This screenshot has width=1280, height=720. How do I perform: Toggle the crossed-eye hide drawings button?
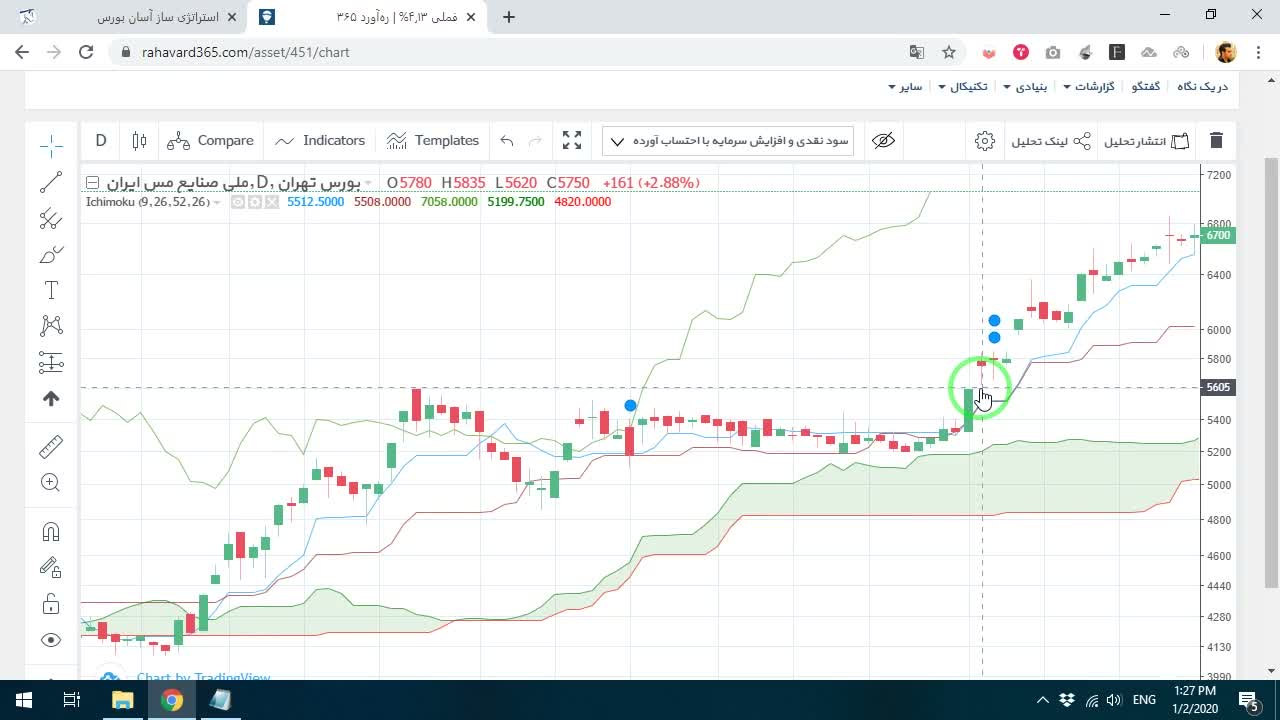(883, 141)
